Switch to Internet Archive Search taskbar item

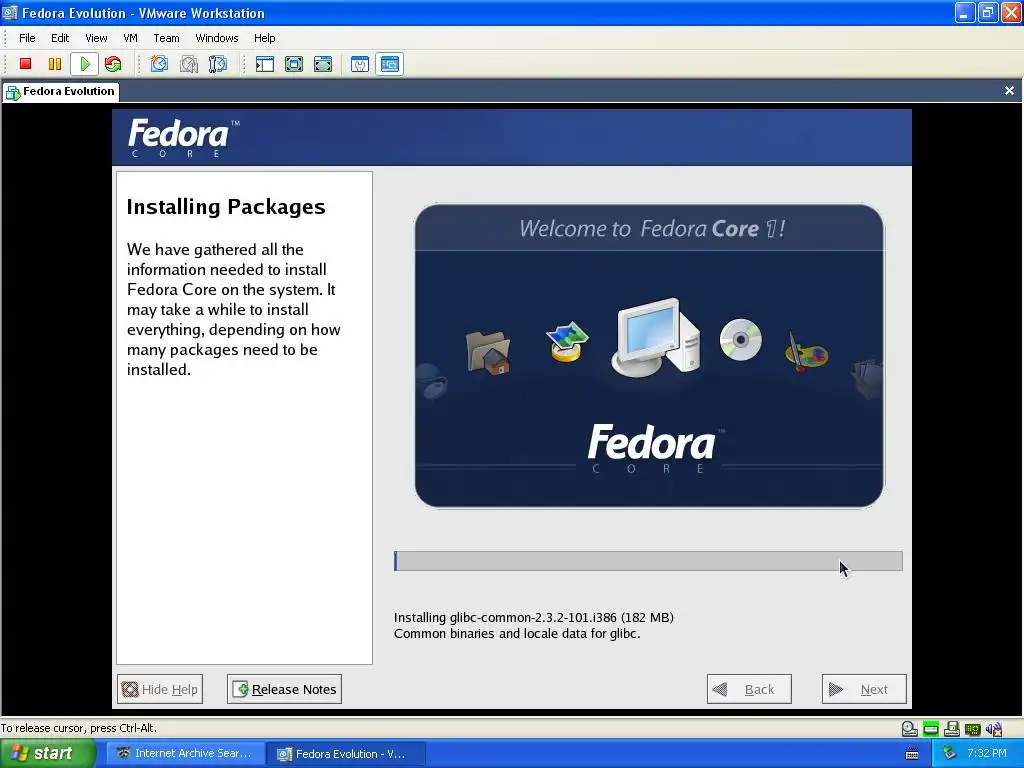pos(186,754)
